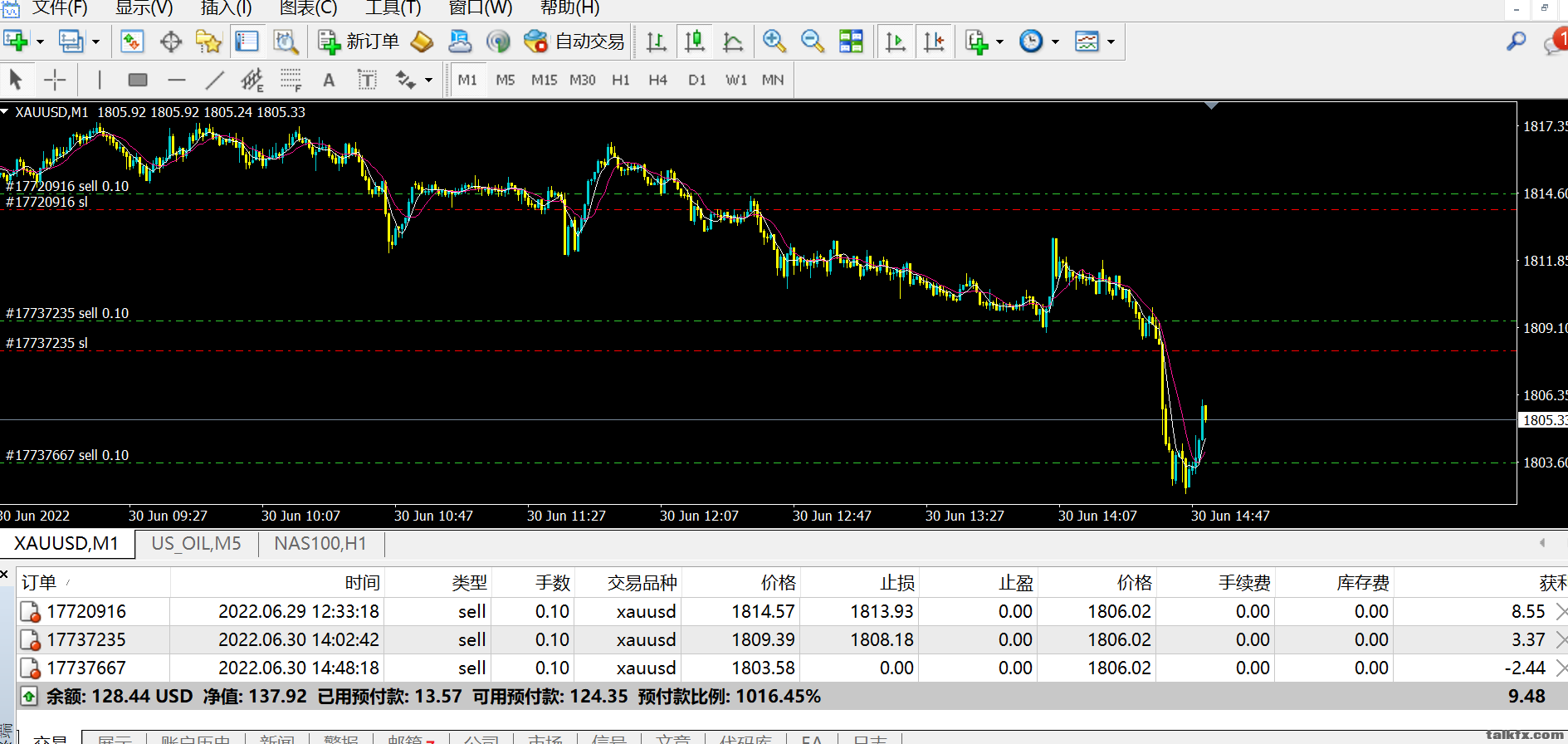Screen dimensions: 1568x744
Task: Switch timeframe to M30
Action: pos(583,80)
